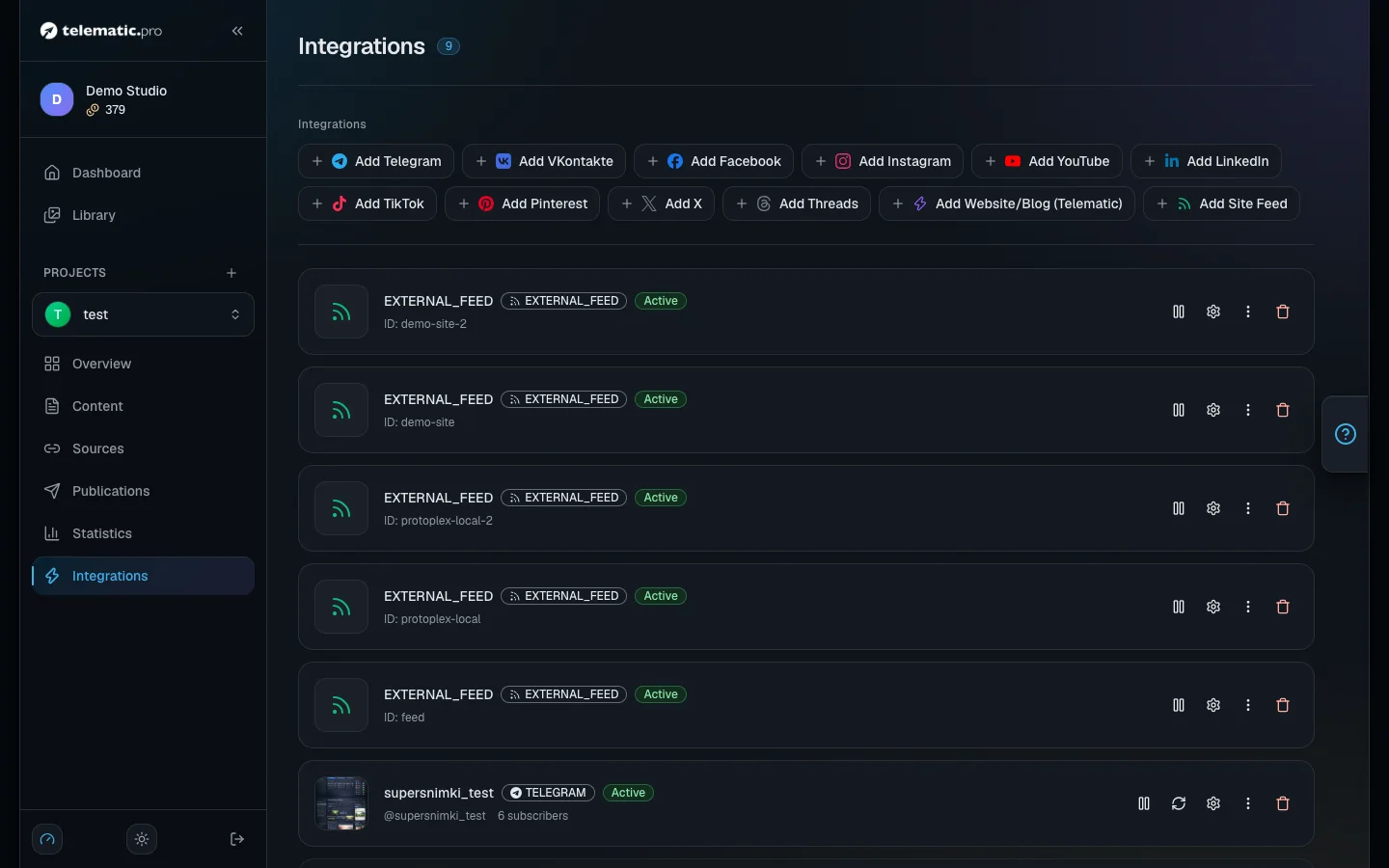Open the help question-mark widget
Image resolution: width=1389 pixels, height=868 pixels.
tap(1346, 434)
